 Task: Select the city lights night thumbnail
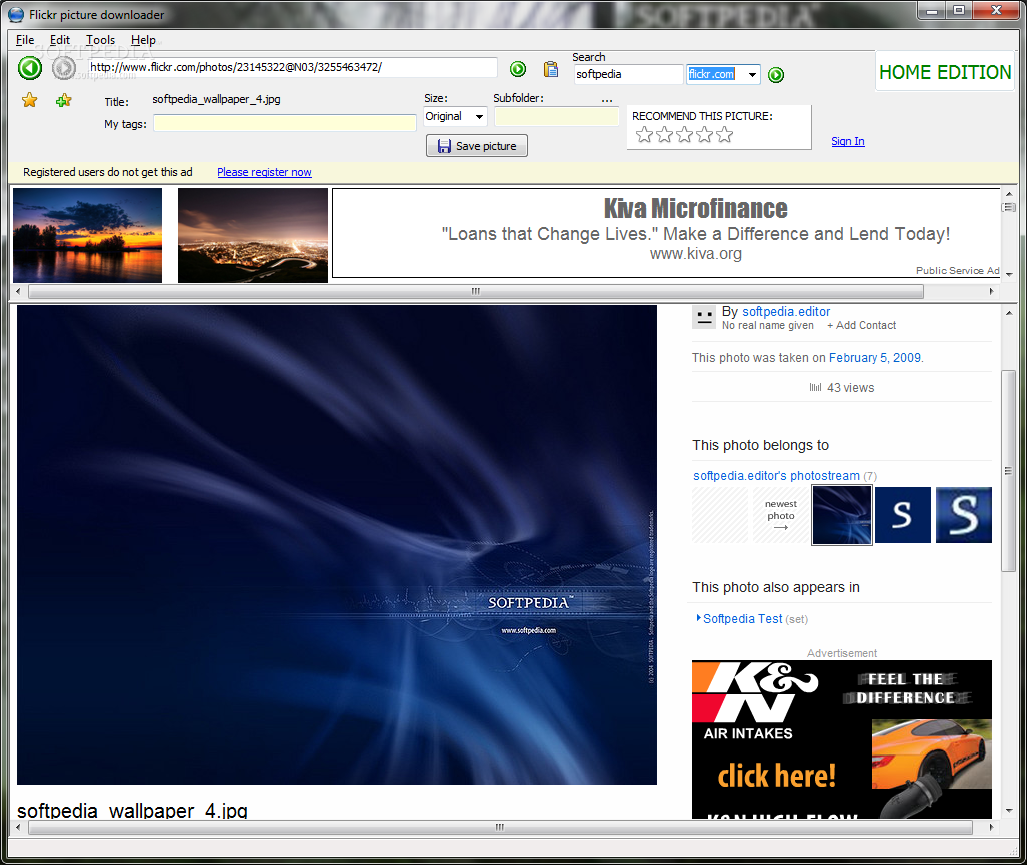point(253,236)
